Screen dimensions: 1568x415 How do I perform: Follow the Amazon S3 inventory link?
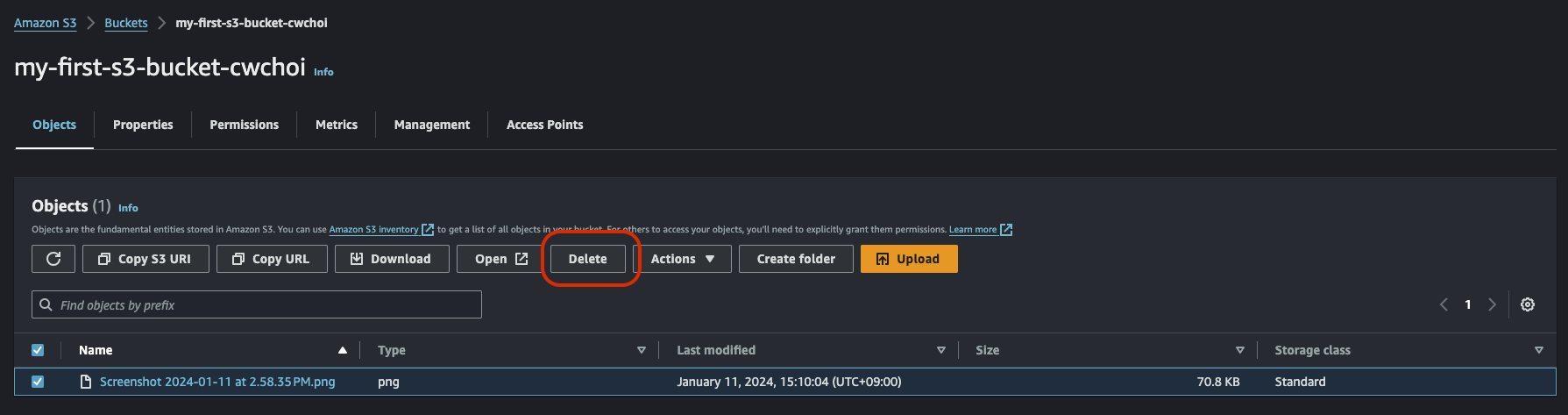tap(381, 230)
